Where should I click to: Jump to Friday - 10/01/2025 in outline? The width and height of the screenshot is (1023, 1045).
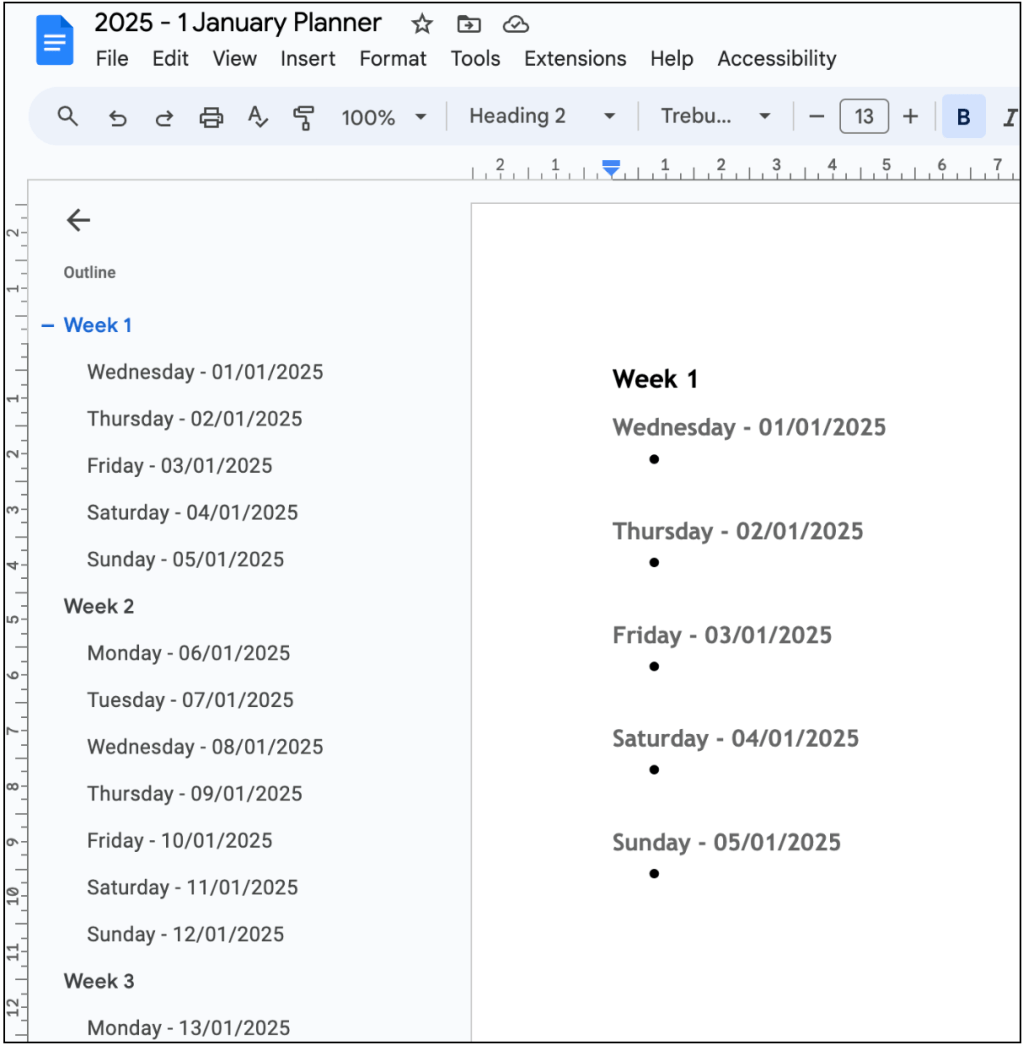click(179, 841)
